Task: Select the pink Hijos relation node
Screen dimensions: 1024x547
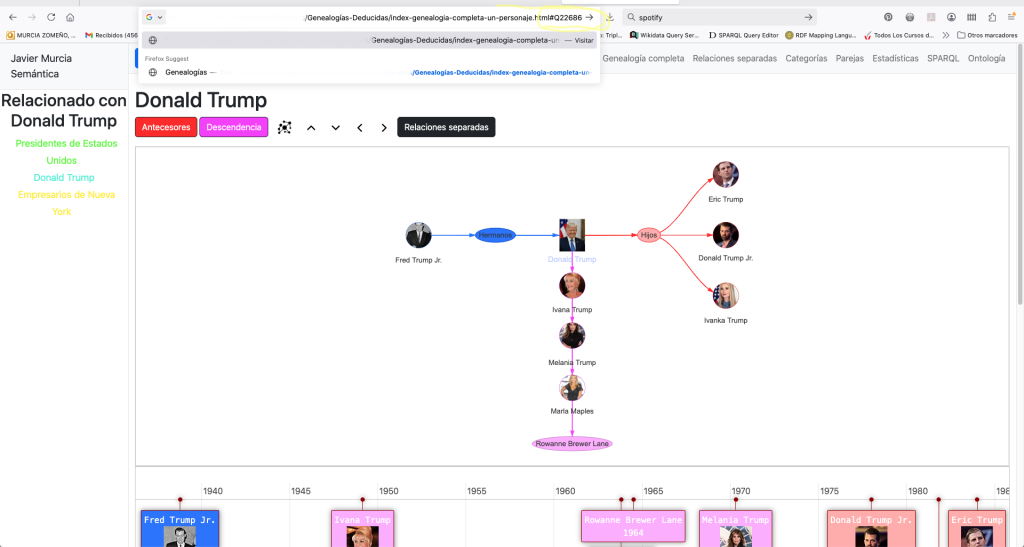Action: (649, 235)
